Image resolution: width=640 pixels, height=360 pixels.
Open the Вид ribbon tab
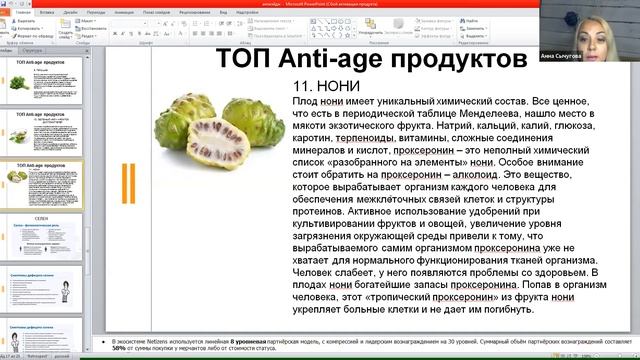[x=223, y=13]
